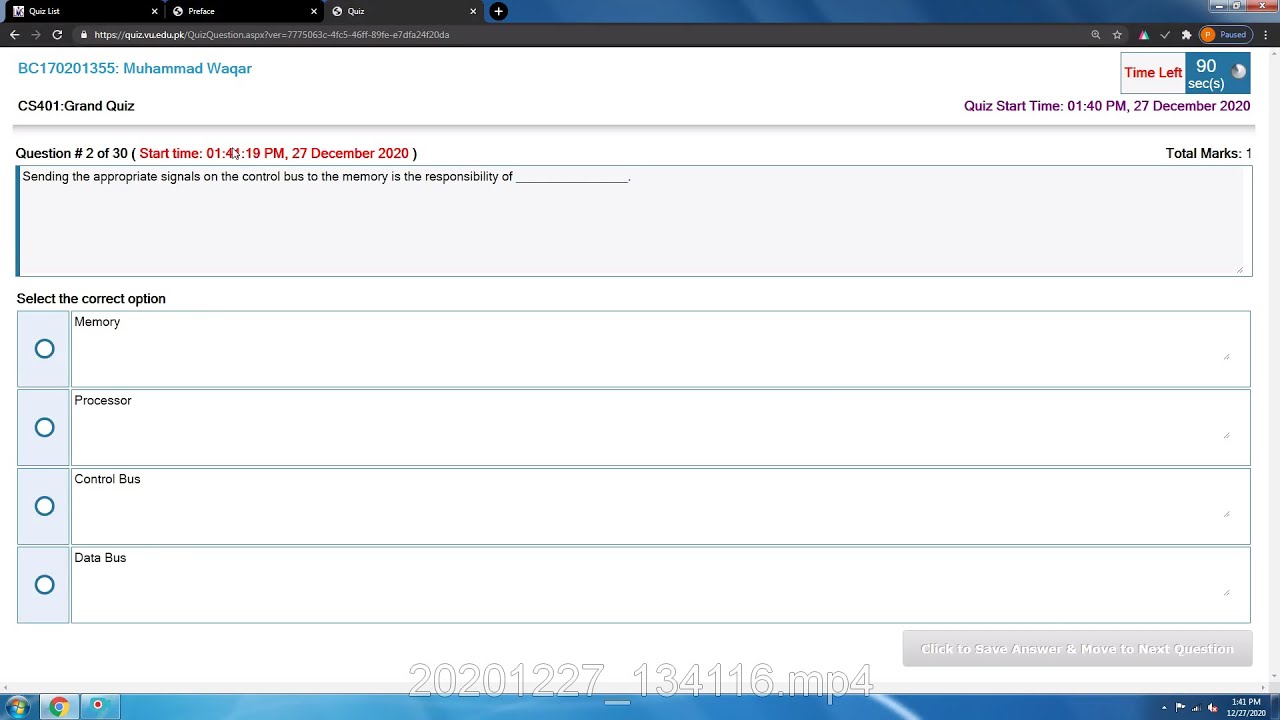
Task: Select the Memory answer radio button
Action: tap(44, 349)
